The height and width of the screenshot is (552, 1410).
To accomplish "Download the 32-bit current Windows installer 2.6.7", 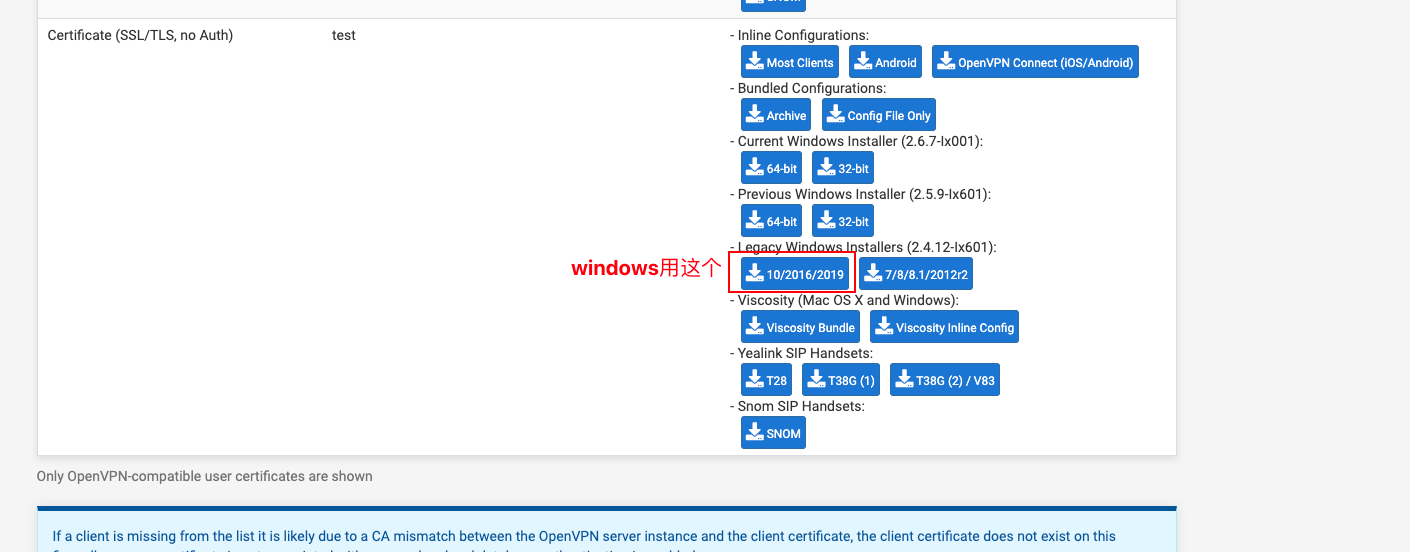I will 843,168.
